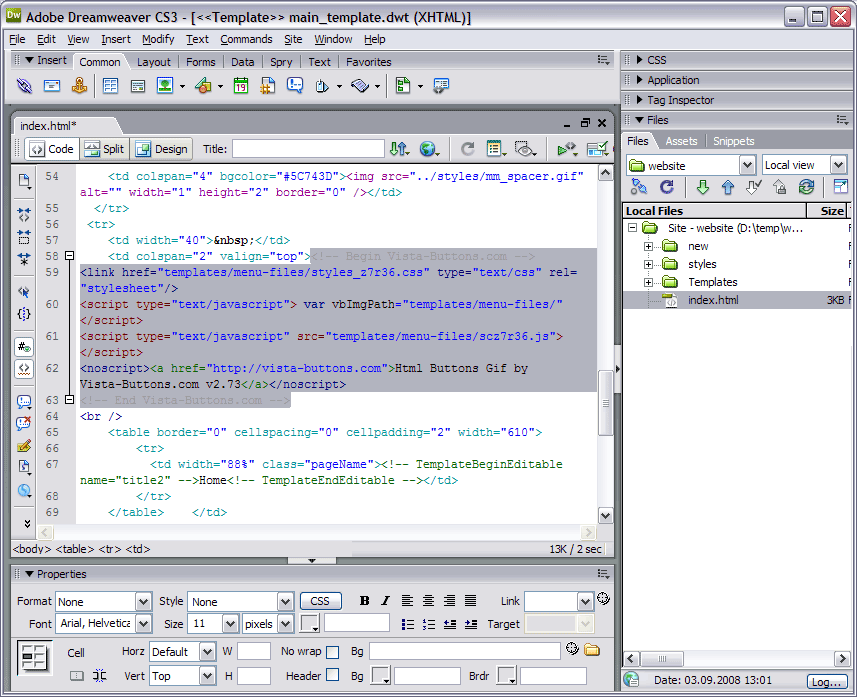The image size is (857, 697).
Task: Open View Options icon in document toolbar
Action: pos(495,149)
